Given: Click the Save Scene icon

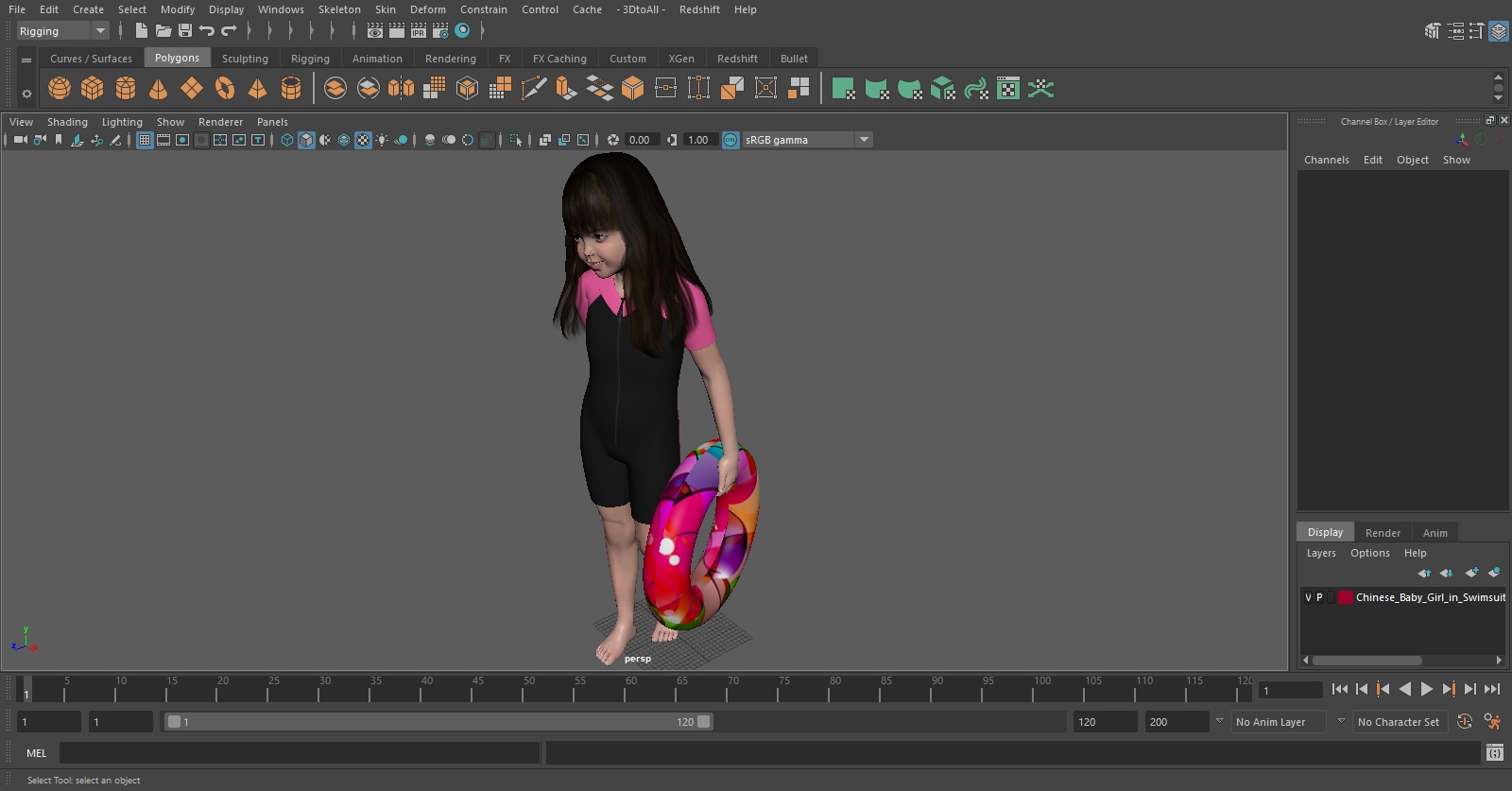Looking at the screenshot, I should 185,31.
